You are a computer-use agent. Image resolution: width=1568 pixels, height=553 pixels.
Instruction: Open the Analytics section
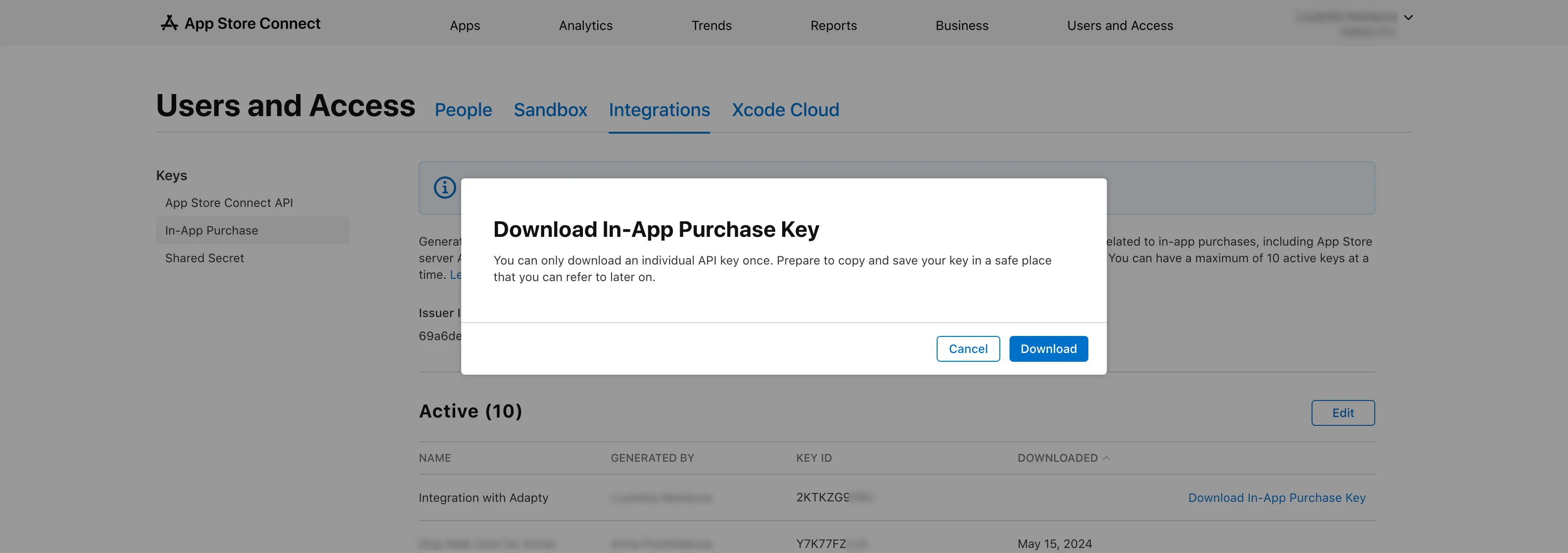tap(585, 25)
